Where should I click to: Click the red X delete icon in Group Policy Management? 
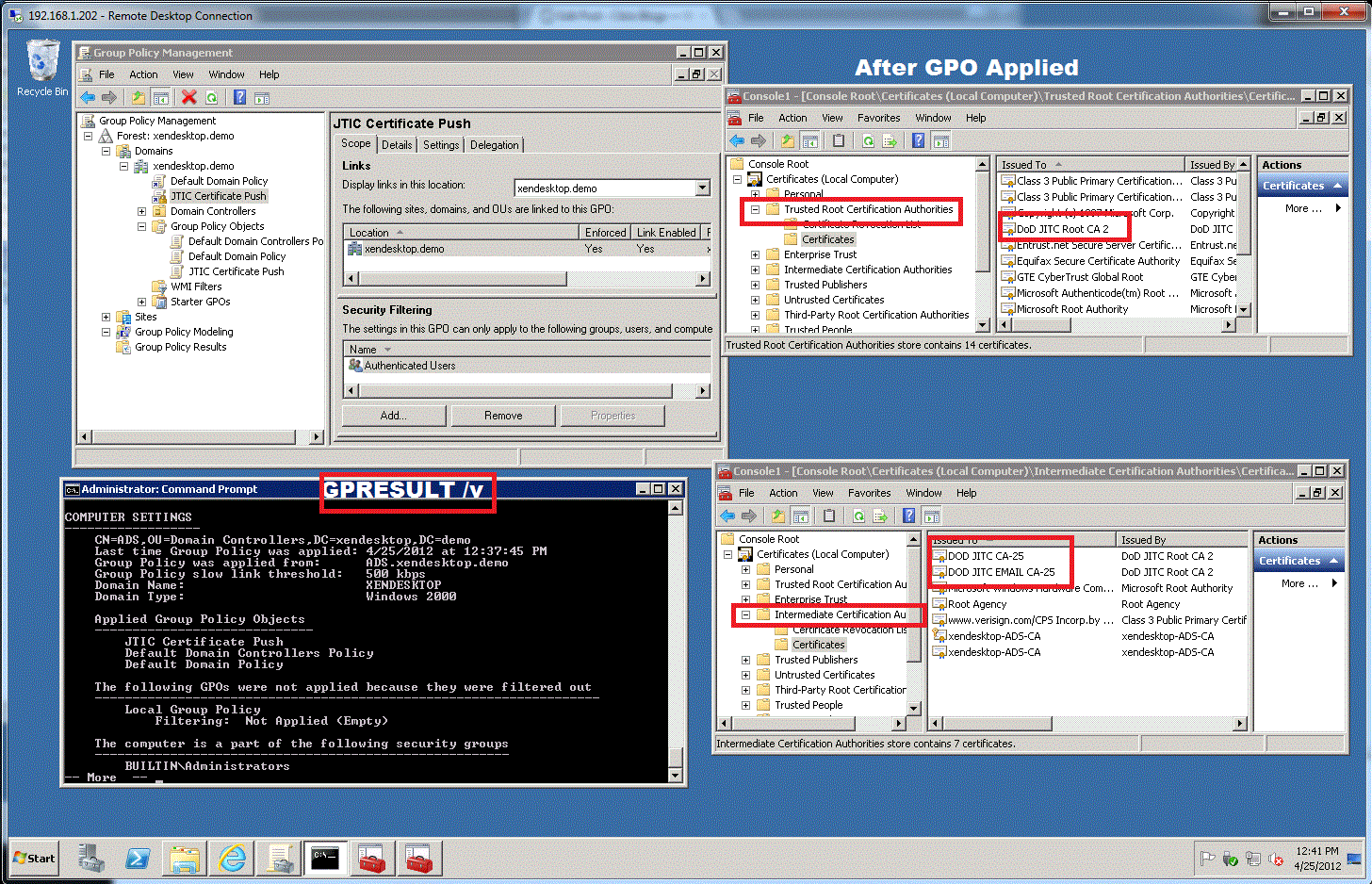188,97
